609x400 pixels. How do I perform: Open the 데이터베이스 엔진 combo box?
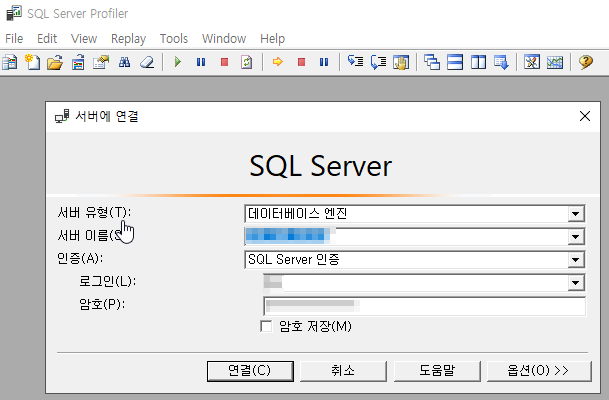pyautogui.click(x=414, y=214)
